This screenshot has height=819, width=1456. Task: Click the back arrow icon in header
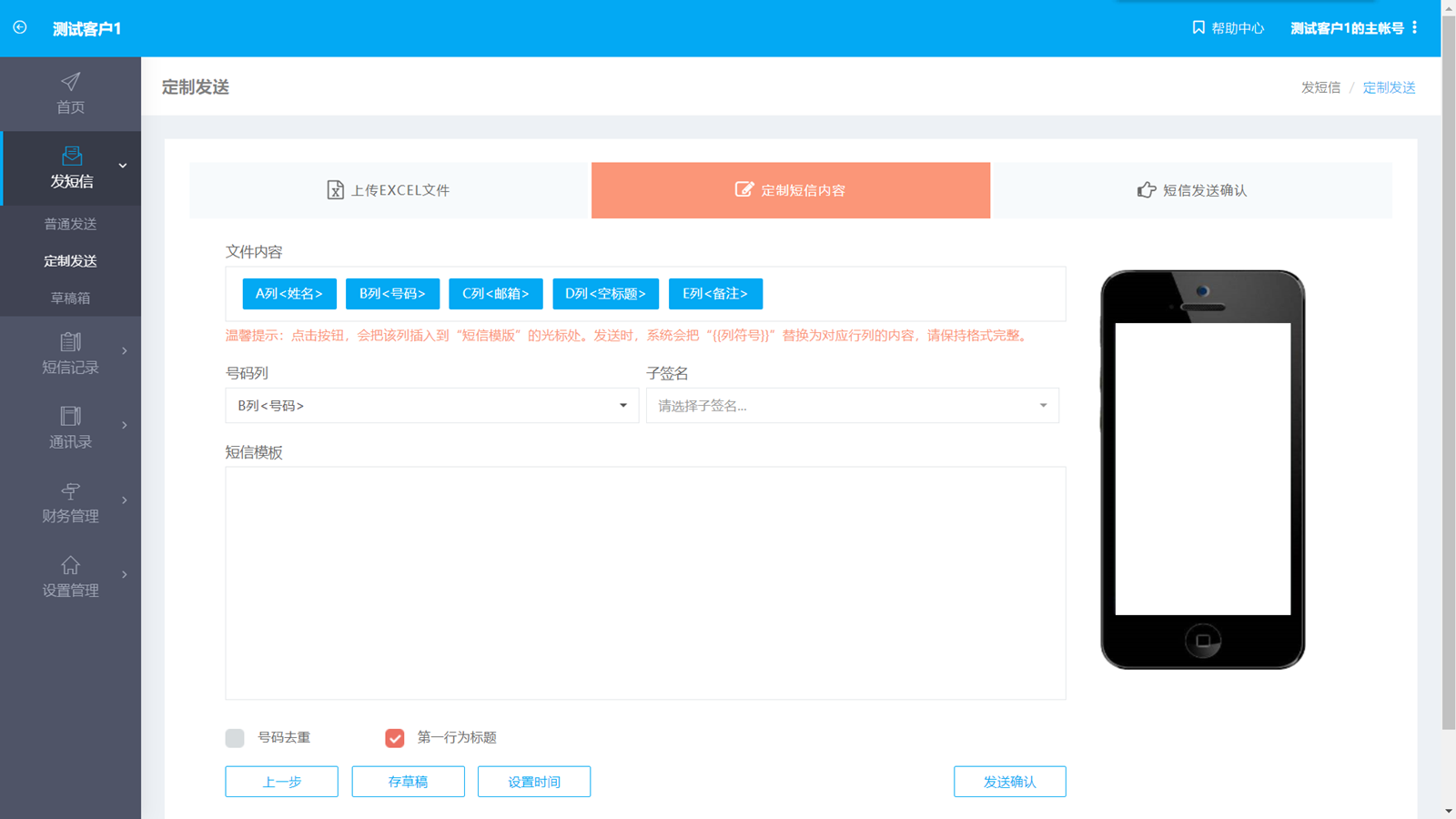[20, 27]
